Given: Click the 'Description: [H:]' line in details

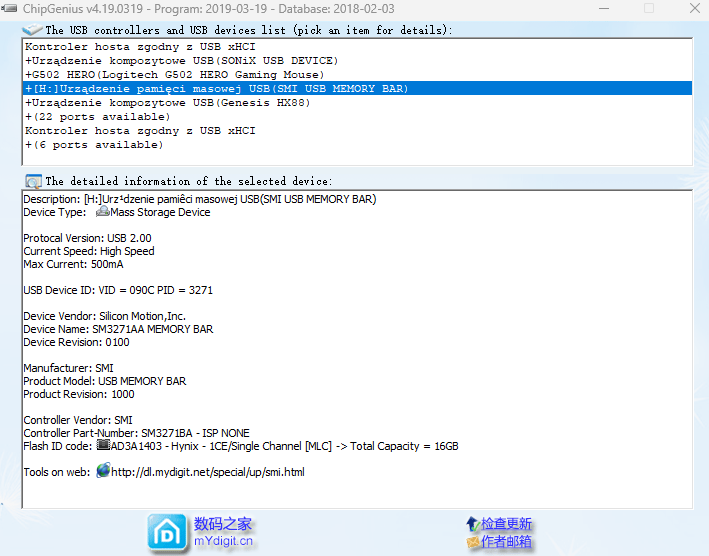Looking at the screenshot, I should [x=200, y=199].
